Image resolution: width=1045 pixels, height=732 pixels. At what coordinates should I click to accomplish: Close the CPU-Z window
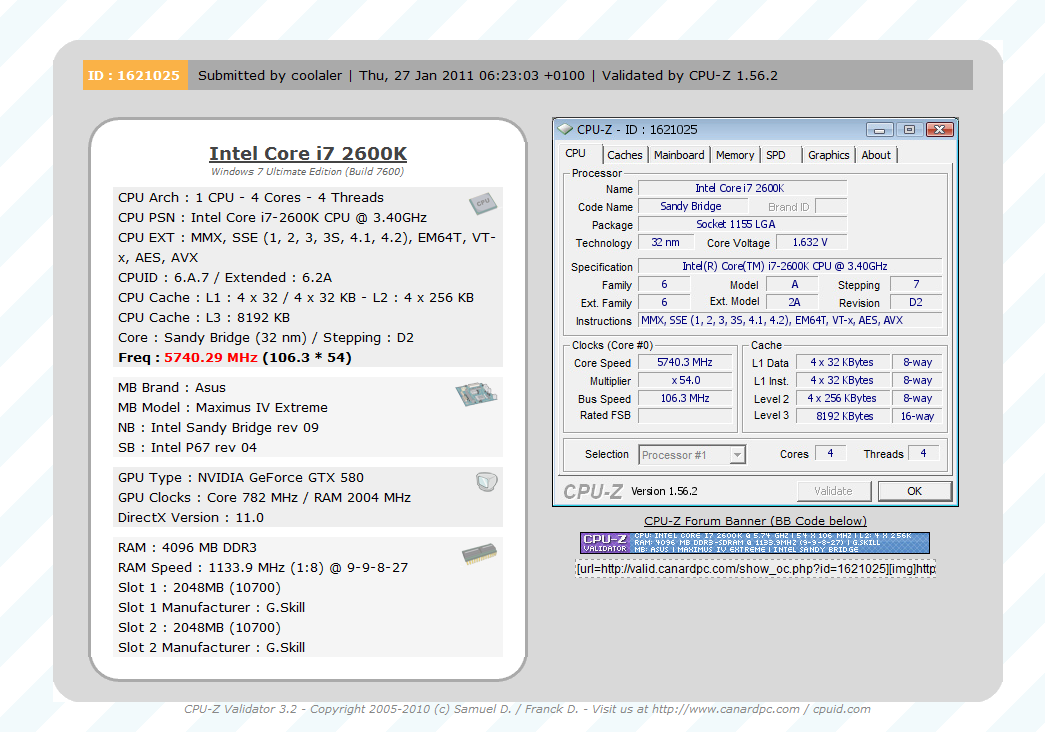940,129
